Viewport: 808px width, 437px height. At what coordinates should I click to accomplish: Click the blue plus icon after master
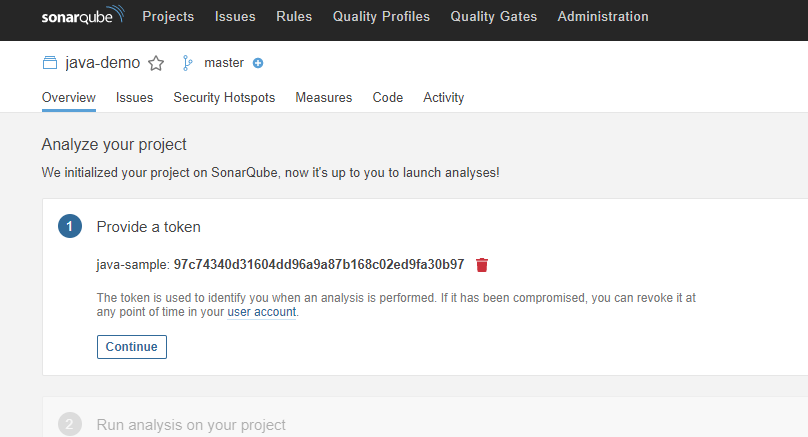(x=258, y=63)
